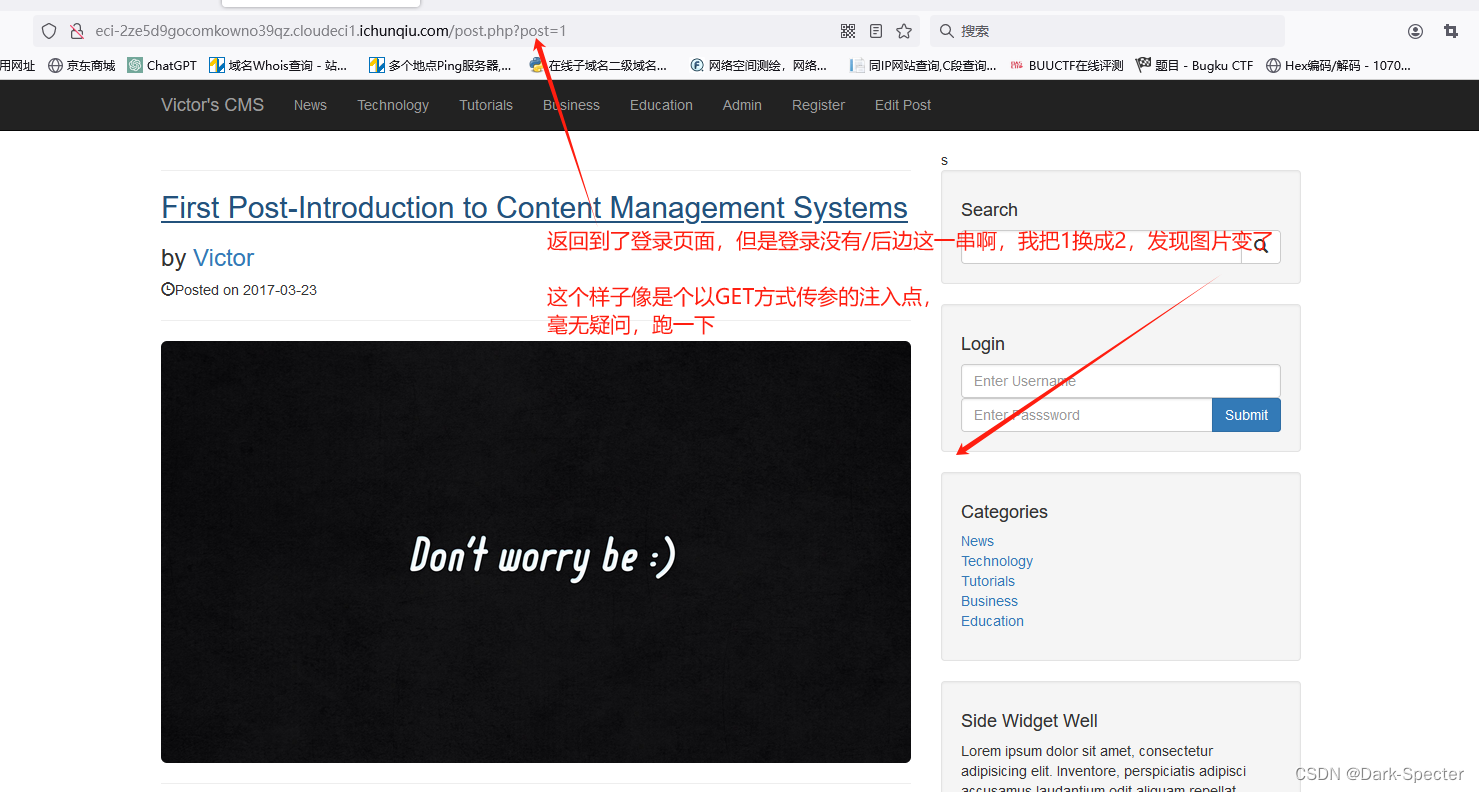
Task: Click the author link Victor
Action: (223, 258)
